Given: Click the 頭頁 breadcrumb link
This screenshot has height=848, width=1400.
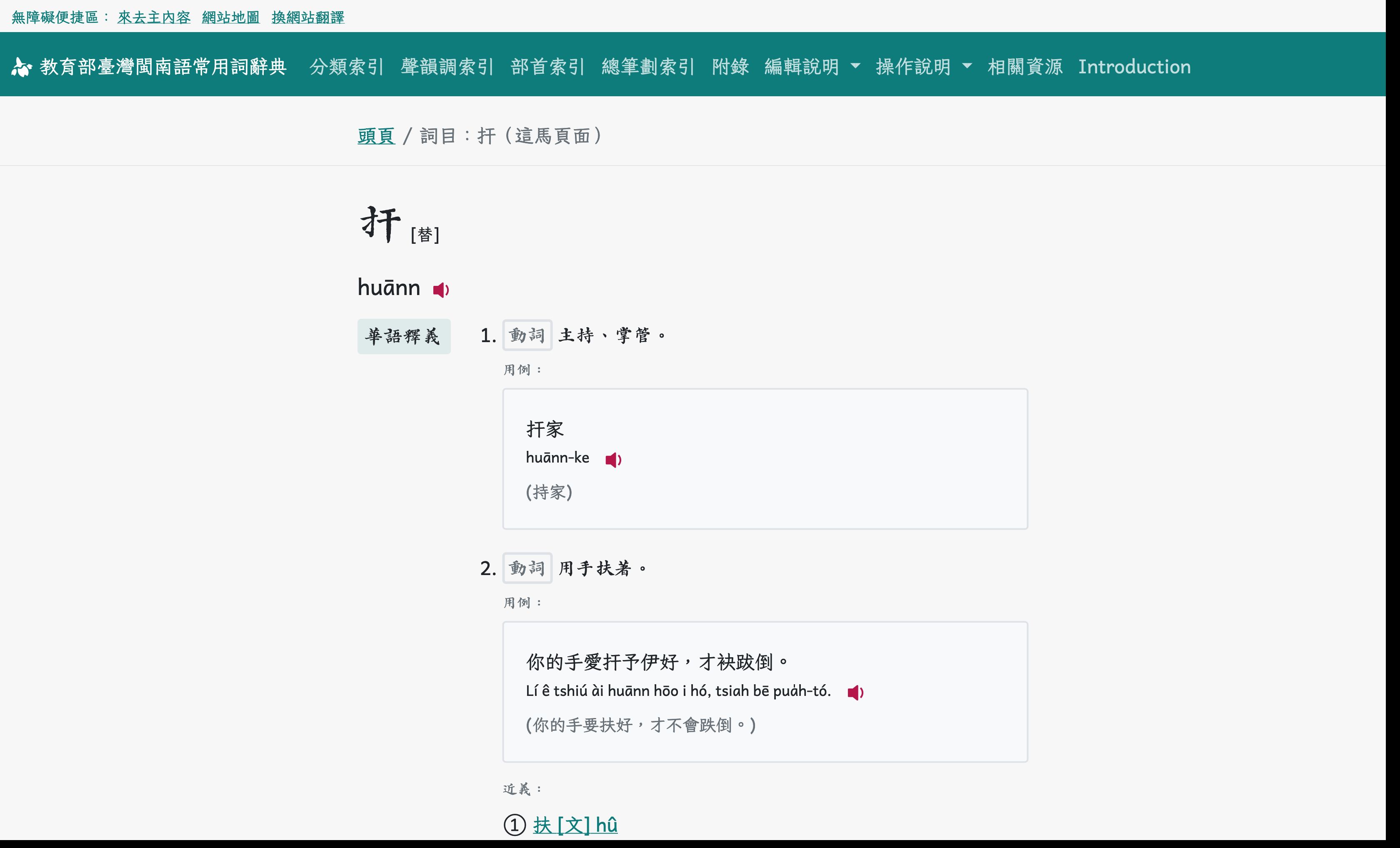Looking at the screenshot, I should pos(376,136).
